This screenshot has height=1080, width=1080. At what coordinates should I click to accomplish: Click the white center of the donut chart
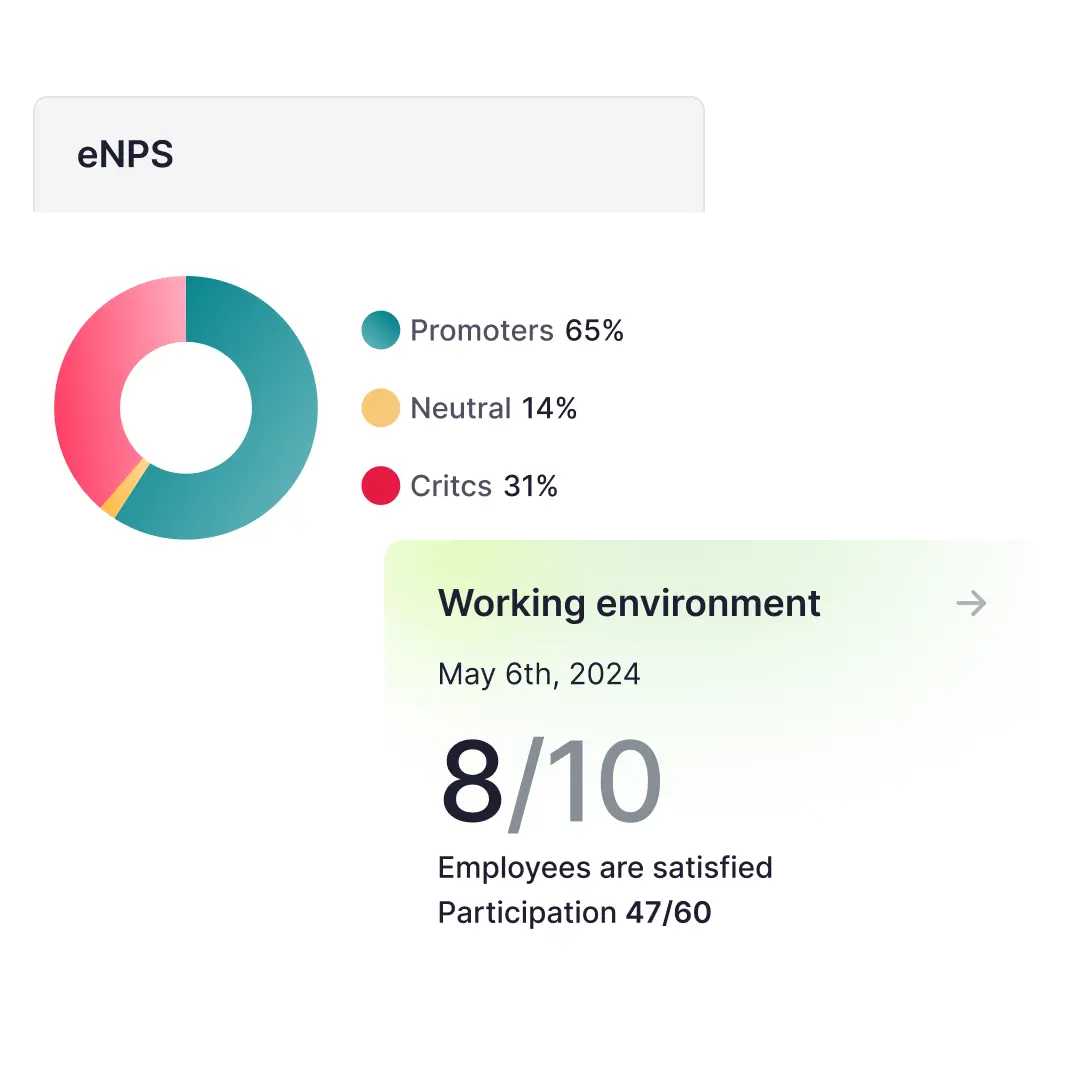(x=186, y=407)
